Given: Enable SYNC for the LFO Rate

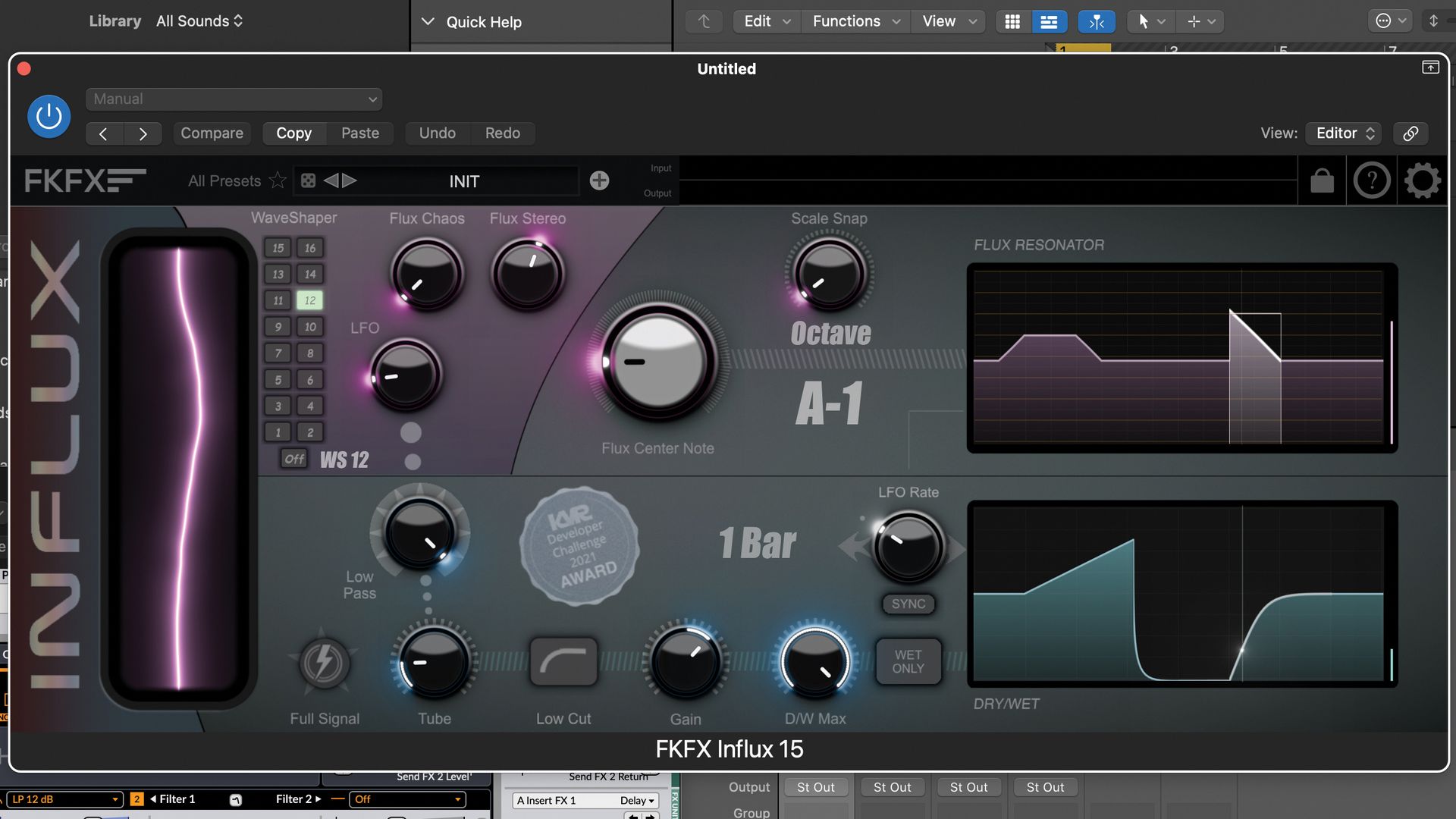Looking at the screenshot, I should 908,604.
